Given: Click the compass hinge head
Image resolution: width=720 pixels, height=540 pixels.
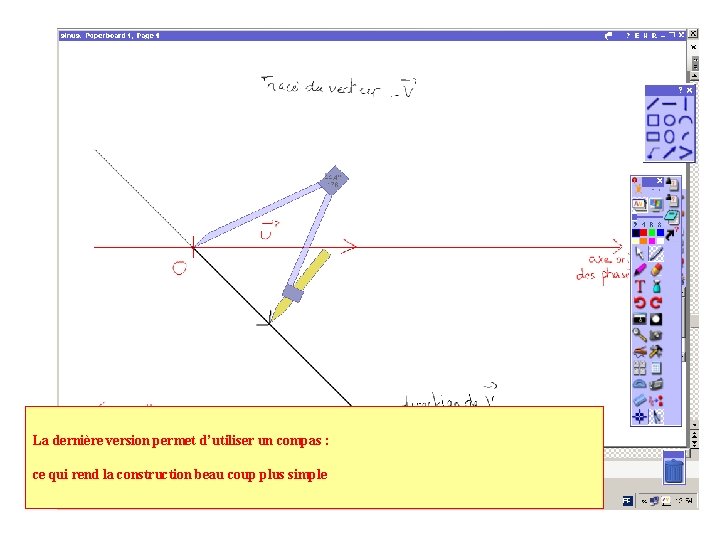Looking at the screenshot, I should tap(334, 180).
